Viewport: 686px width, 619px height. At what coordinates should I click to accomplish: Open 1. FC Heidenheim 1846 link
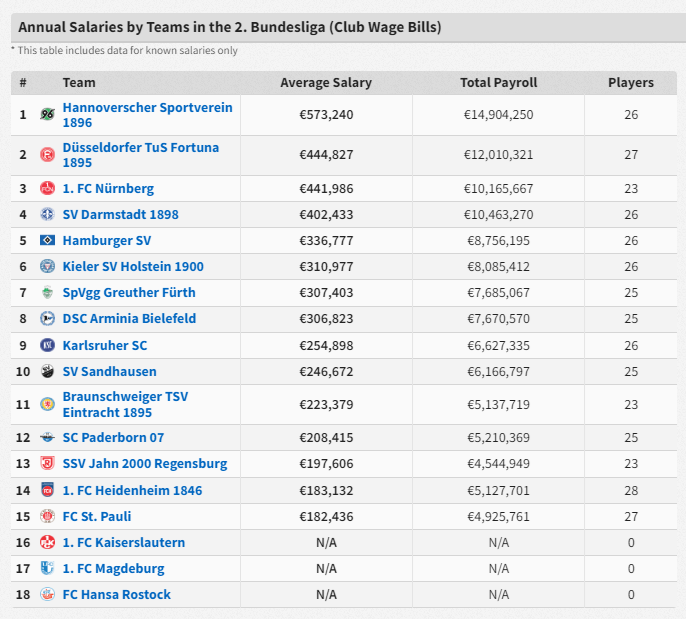pos(132,490)
